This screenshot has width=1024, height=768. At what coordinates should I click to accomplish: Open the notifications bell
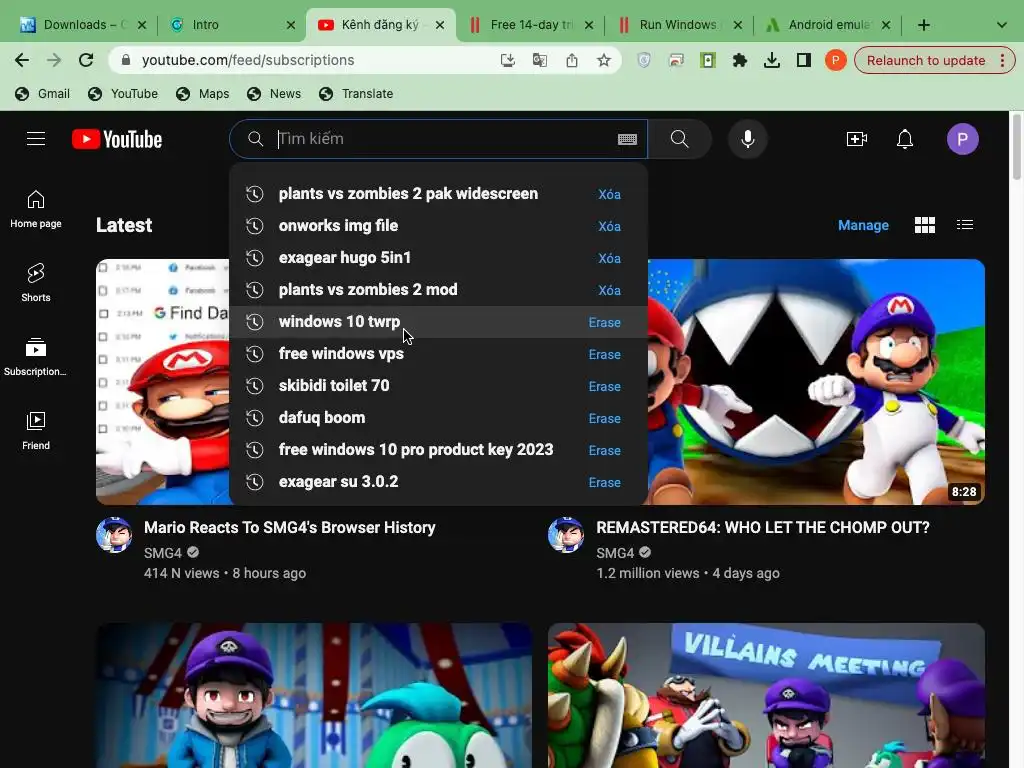click(904, 139)
